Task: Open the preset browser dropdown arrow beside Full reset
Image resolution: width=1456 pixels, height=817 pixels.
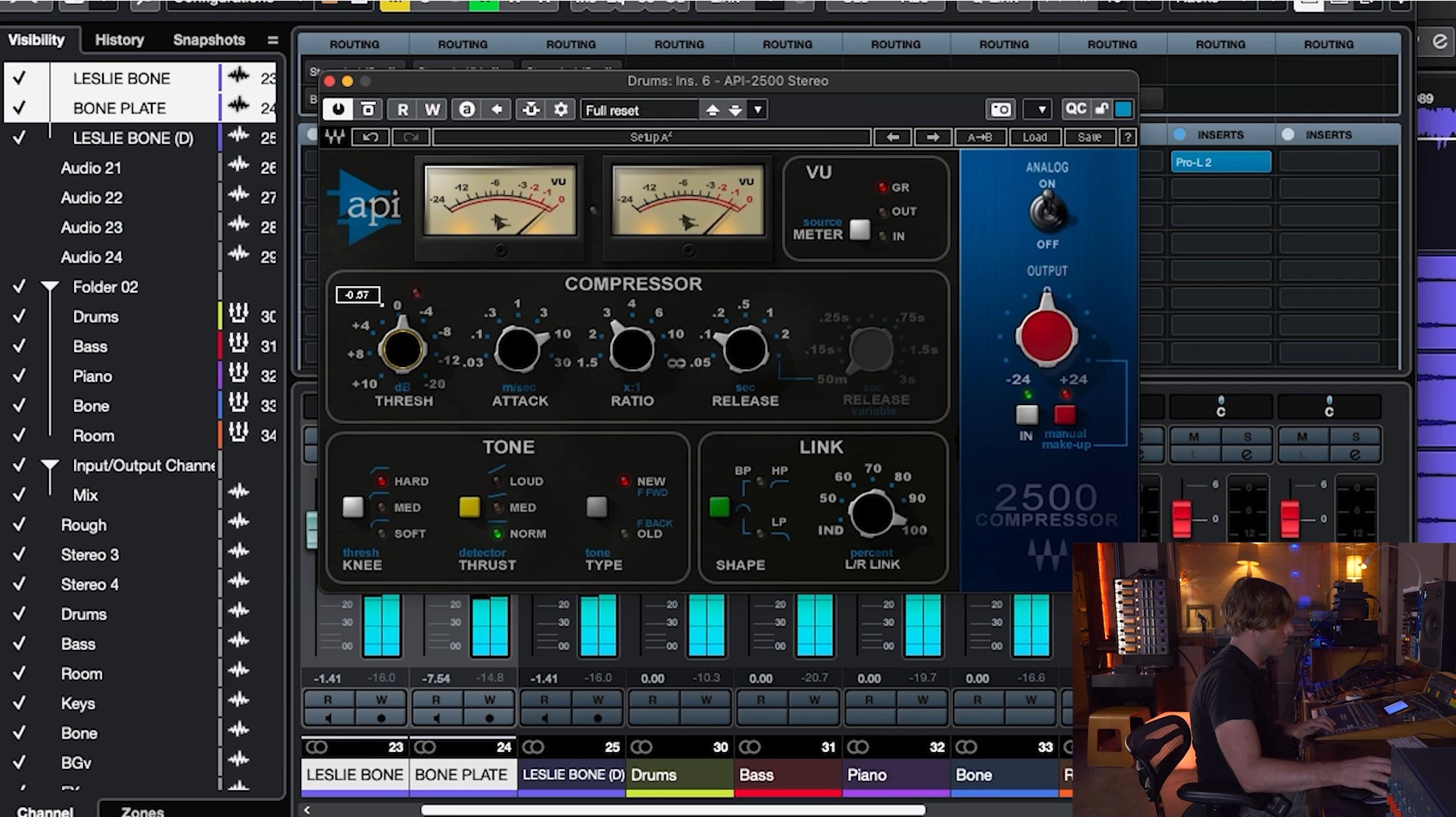Action: tap(757, 110)
